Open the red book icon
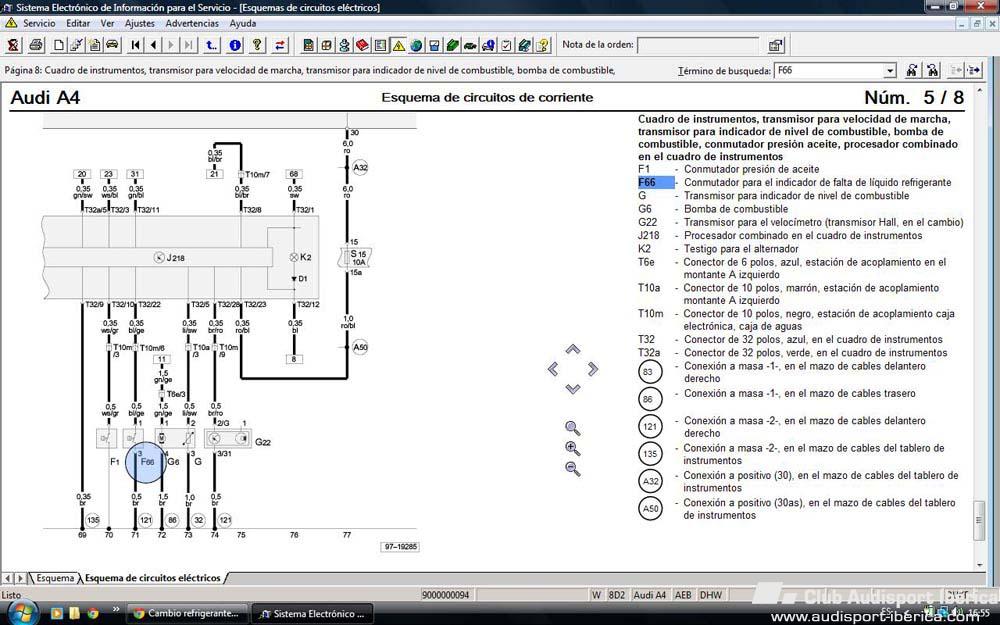This screenshot has width=1000, height=625. click(362, 45)
